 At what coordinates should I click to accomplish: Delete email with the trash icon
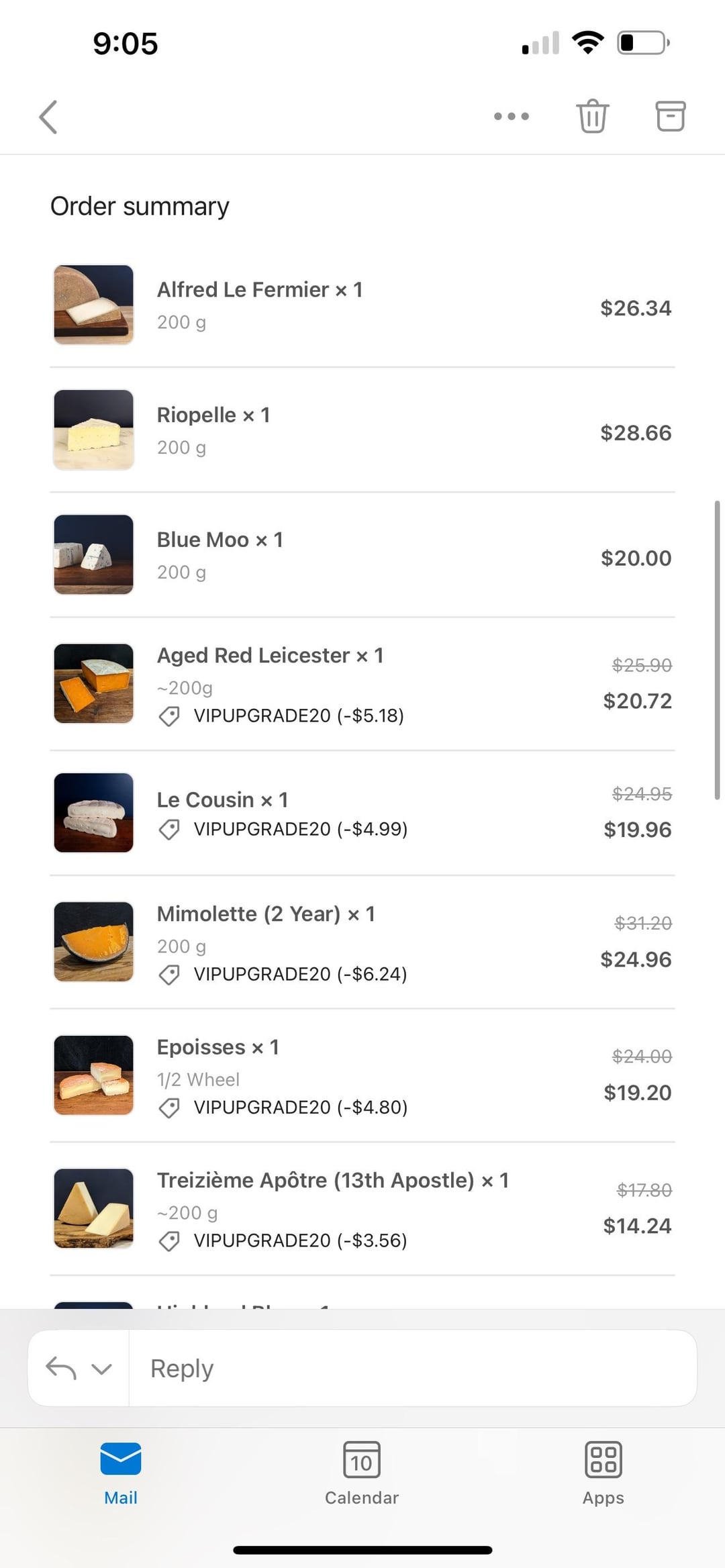coord(592,116)
